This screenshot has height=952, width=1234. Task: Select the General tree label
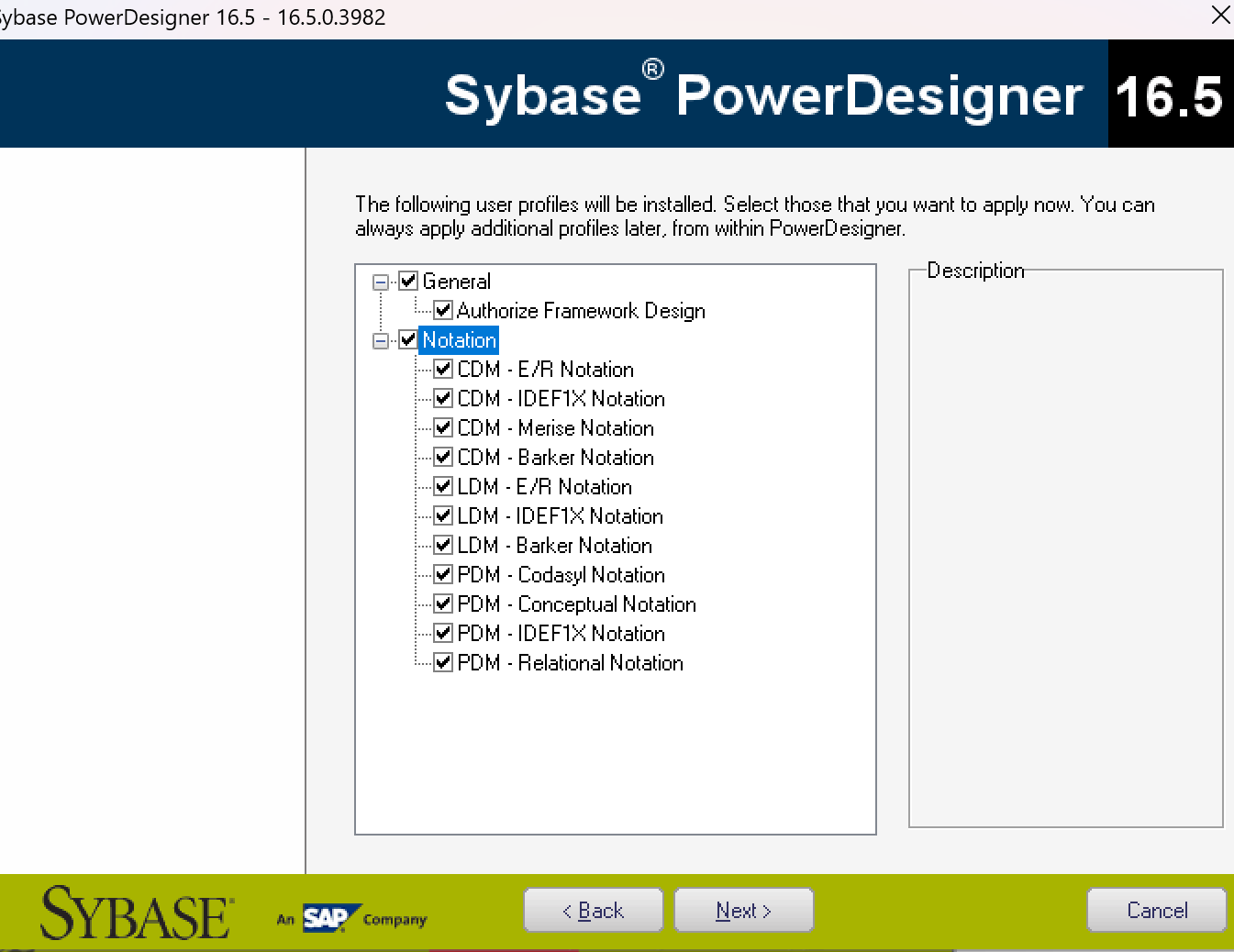point(457,282)
